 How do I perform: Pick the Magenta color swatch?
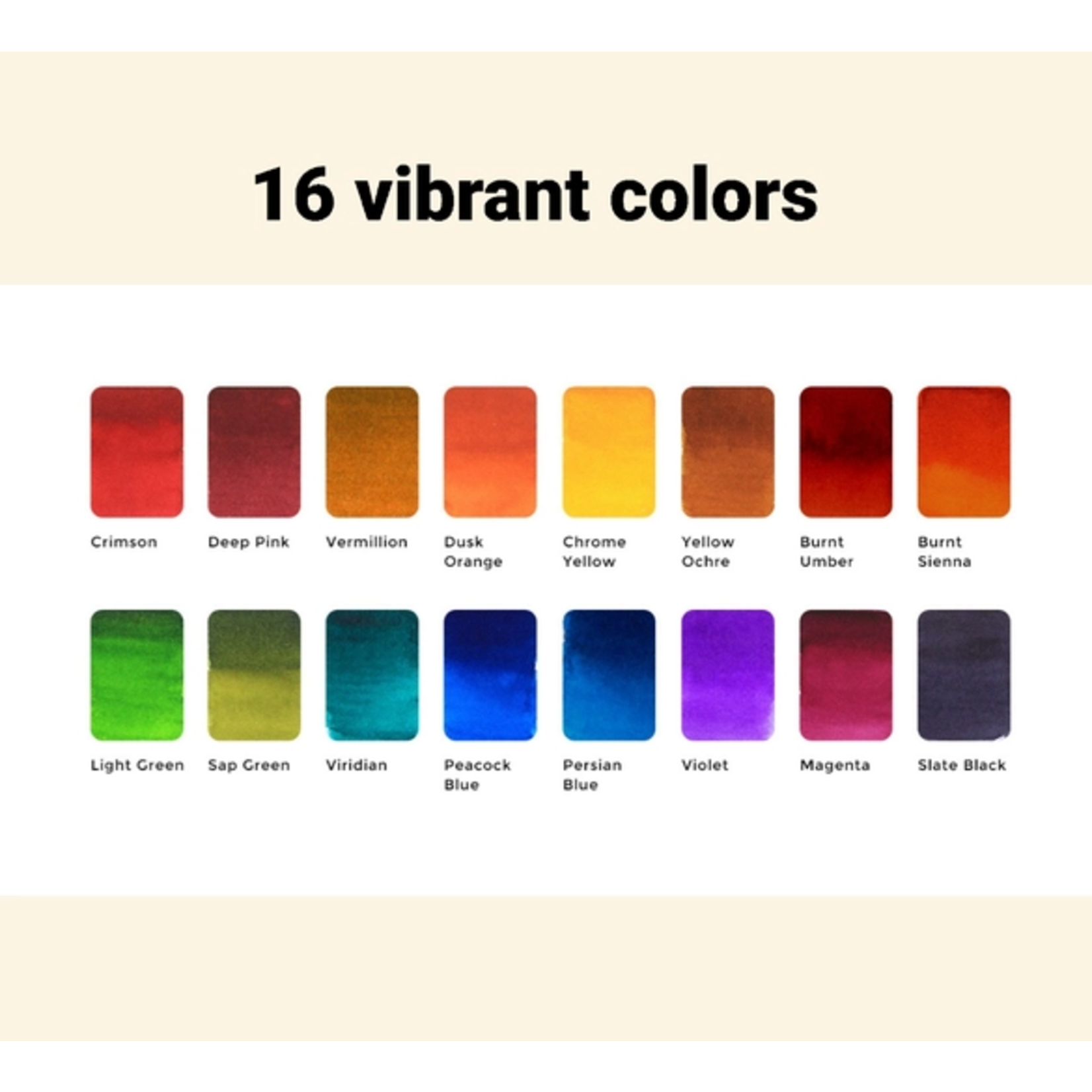pos(846,675)
